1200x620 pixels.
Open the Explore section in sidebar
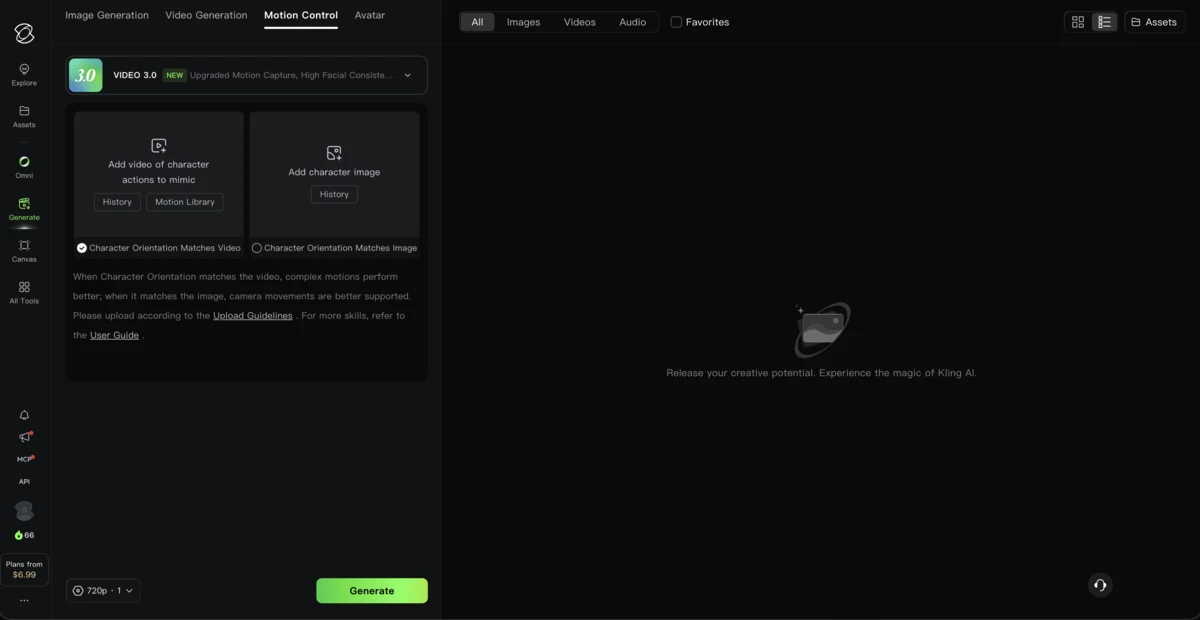(24, 75)
